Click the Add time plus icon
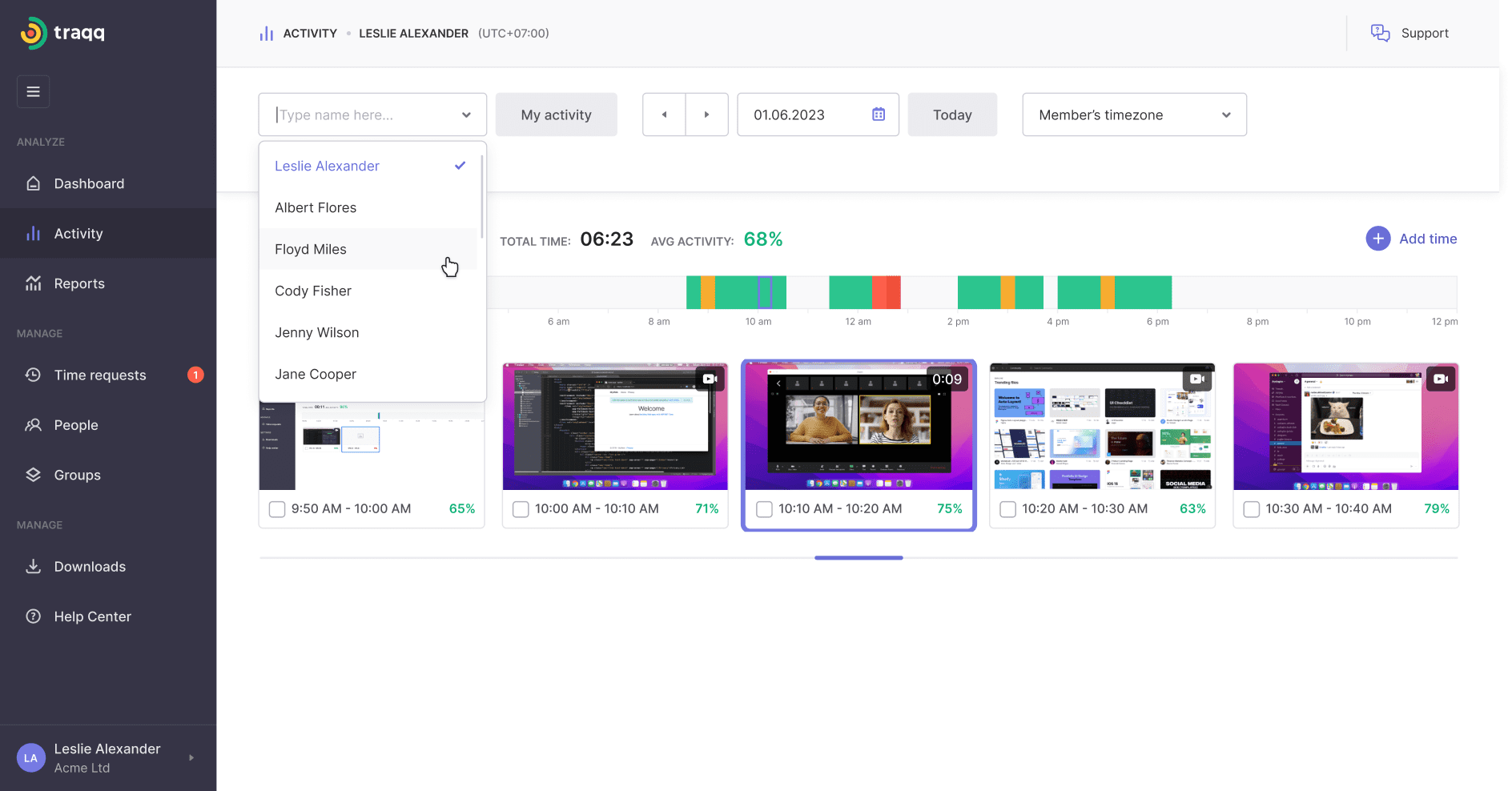1512x791 pixels. (1377, 239)
